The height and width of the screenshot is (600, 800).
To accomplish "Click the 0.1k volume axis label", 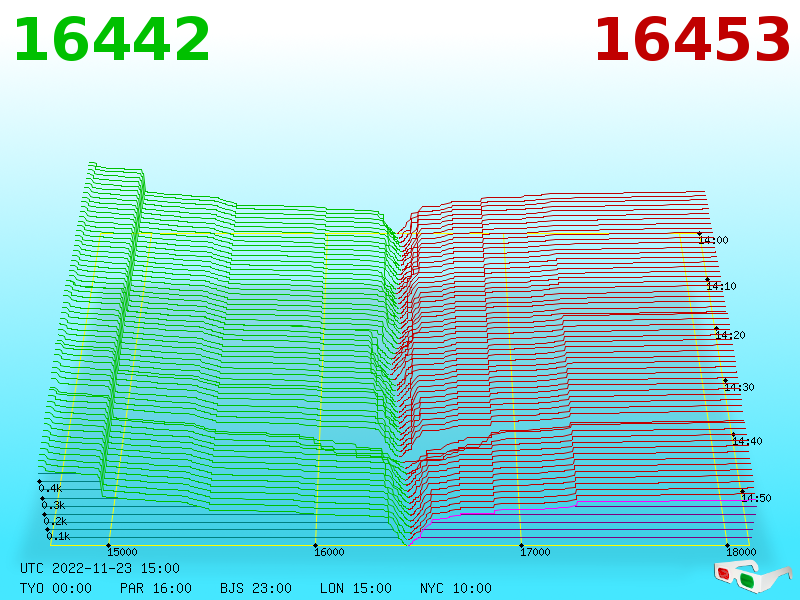I will coord(59,536).
